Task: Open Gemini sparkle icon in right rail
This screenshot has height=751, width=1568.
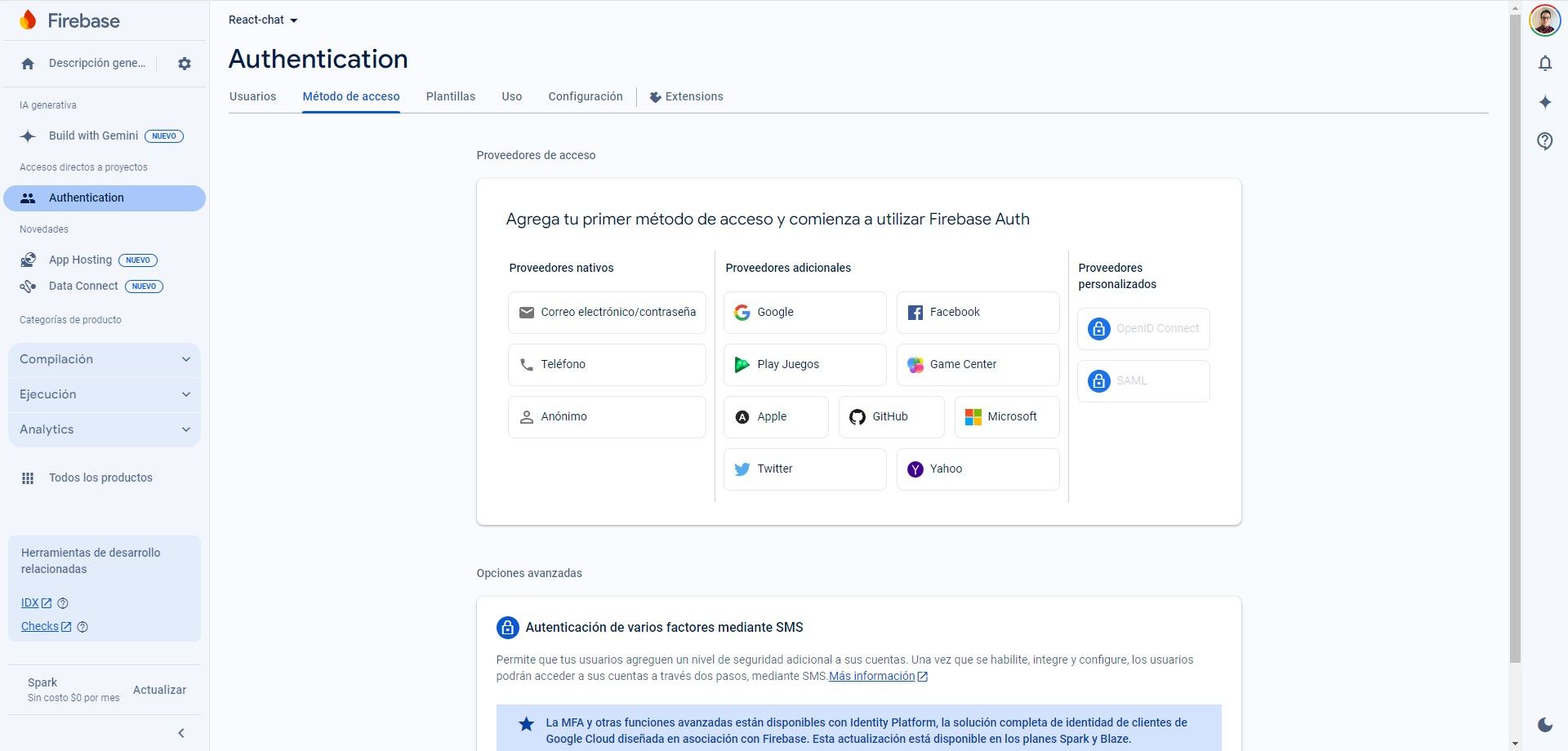Action: click(x=1544, y=102)
